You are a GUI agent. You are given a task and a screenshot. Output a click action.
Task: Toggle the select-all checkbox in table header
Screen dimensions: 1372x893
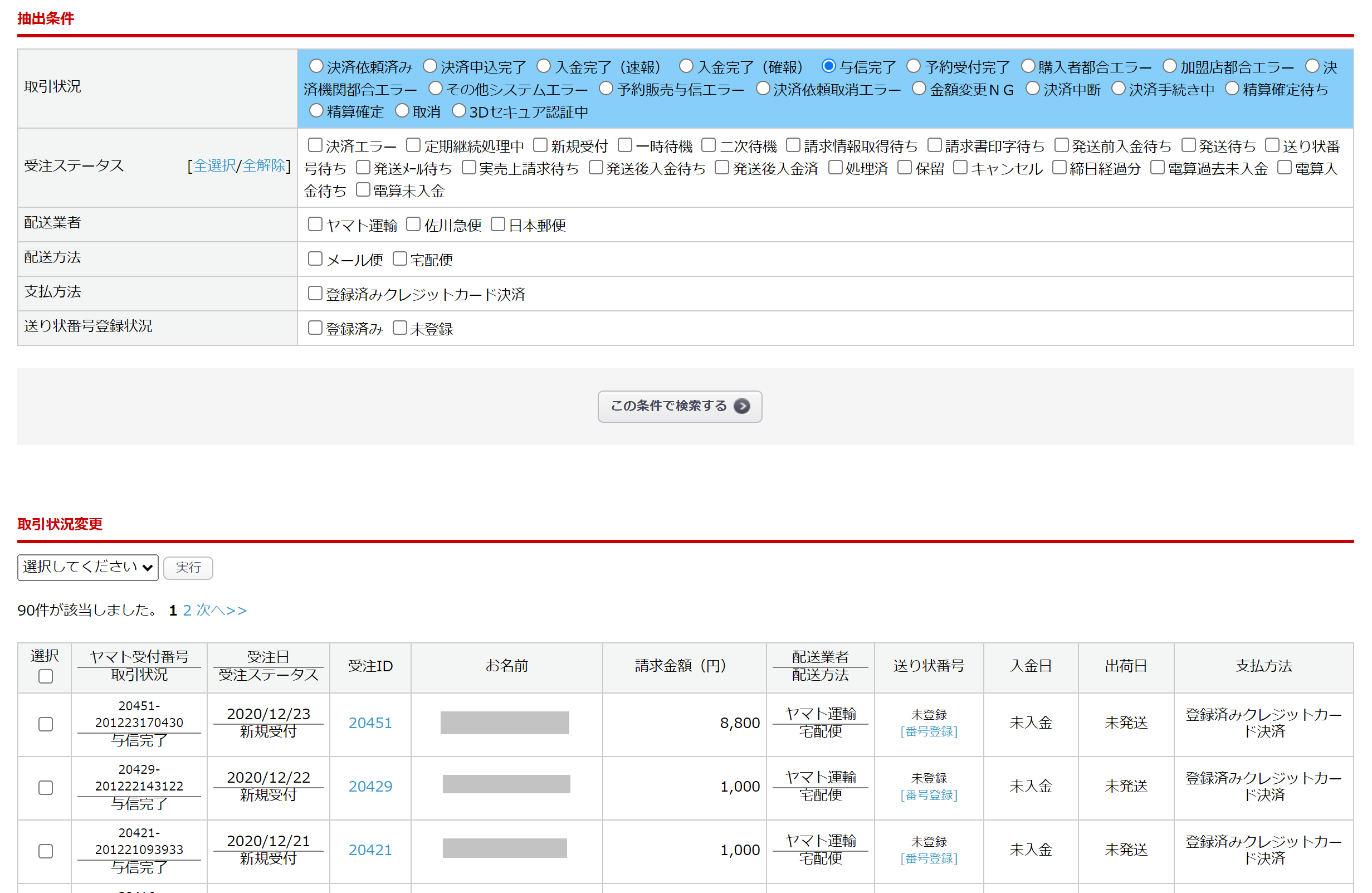[46, 676]
